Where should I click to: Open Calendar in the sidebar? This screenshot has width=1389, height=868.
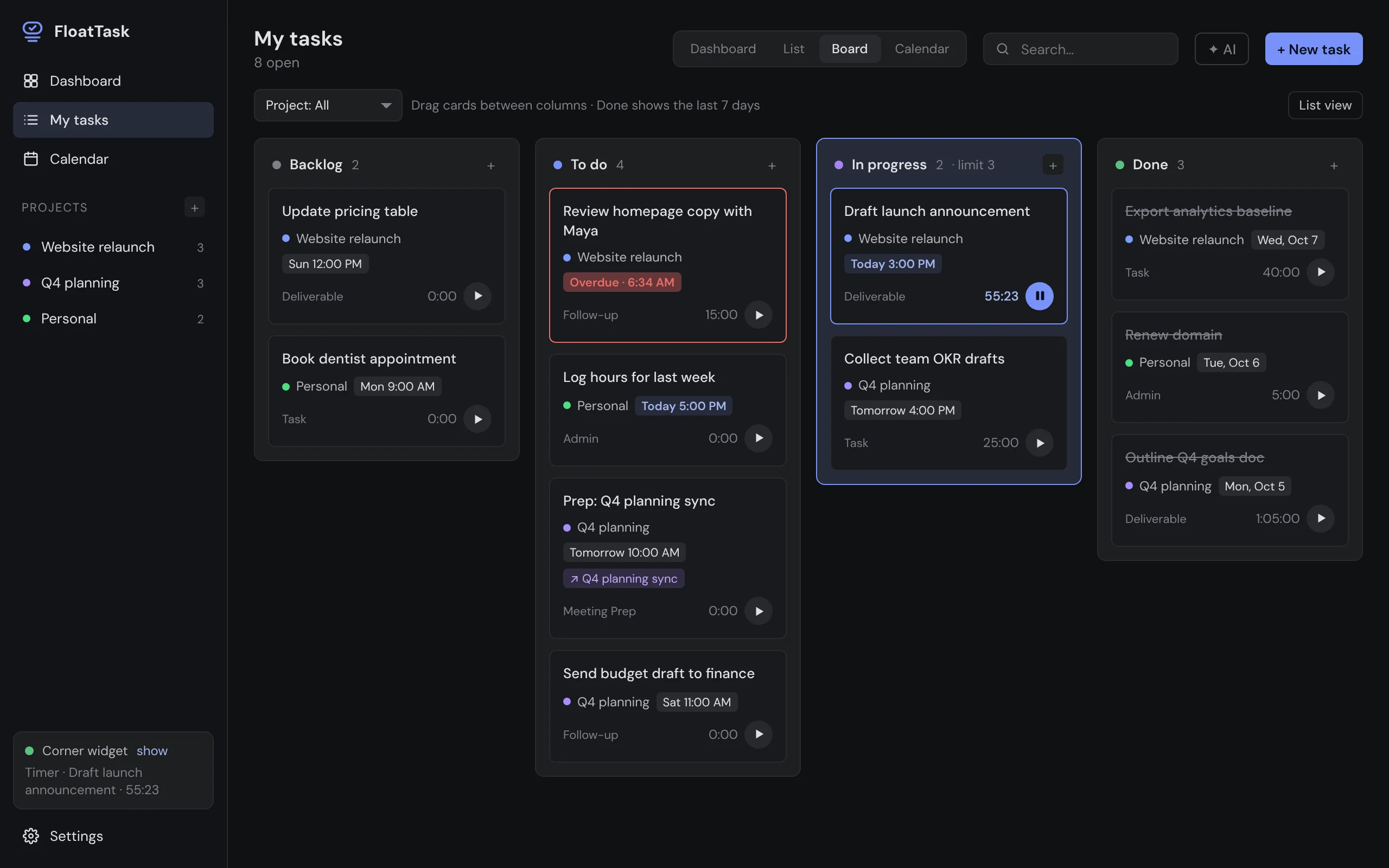click(x=113, y=159)
